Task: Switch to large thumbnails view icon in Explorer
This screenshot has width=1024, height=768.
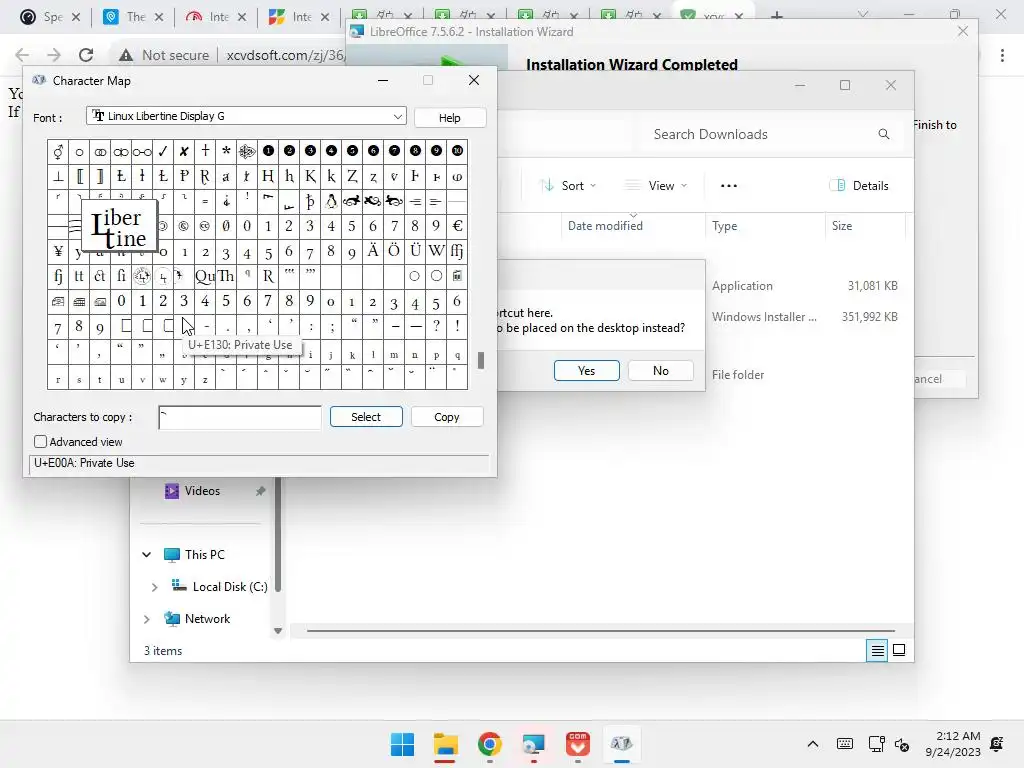Action: click(899, 650)
